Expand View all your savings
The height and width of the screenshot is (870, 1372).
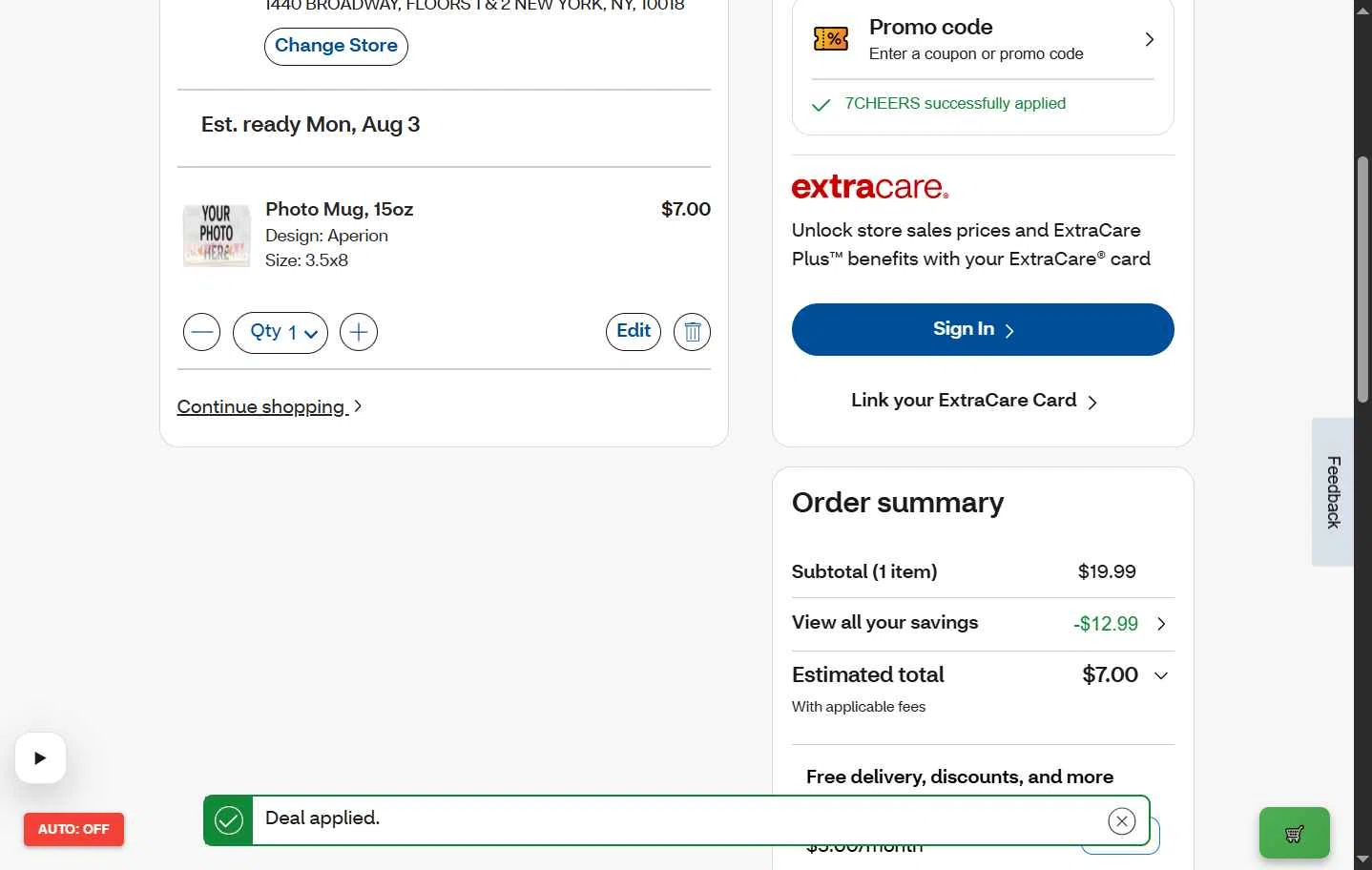pos(983,624)
